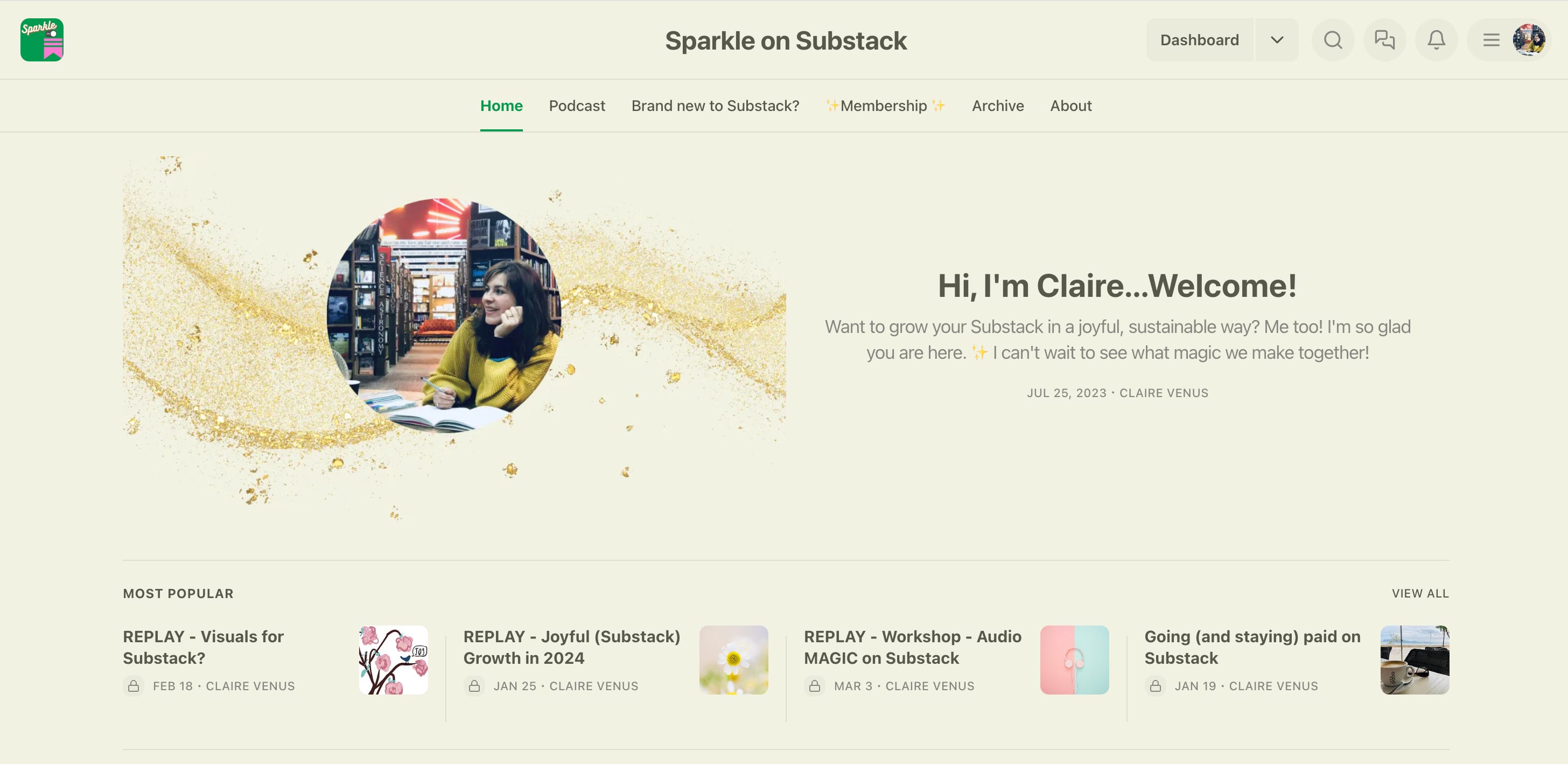Click lock icon on Joyful Growth post
This screenshot has width=1568, height=764.
click(474, 686)
